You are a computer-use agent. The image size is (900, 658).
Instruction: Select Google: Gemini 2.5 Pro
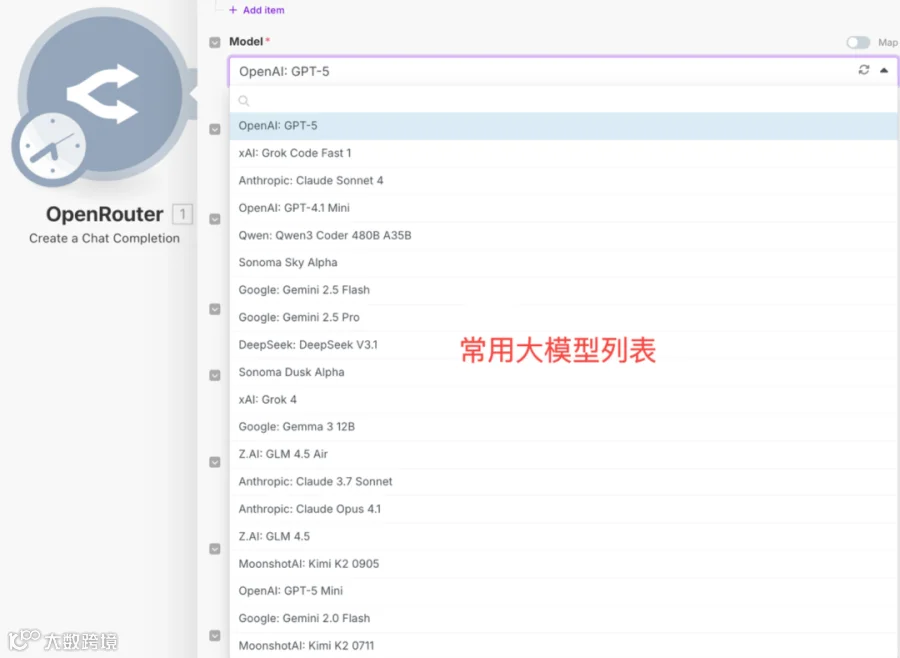tap(563, 318)
